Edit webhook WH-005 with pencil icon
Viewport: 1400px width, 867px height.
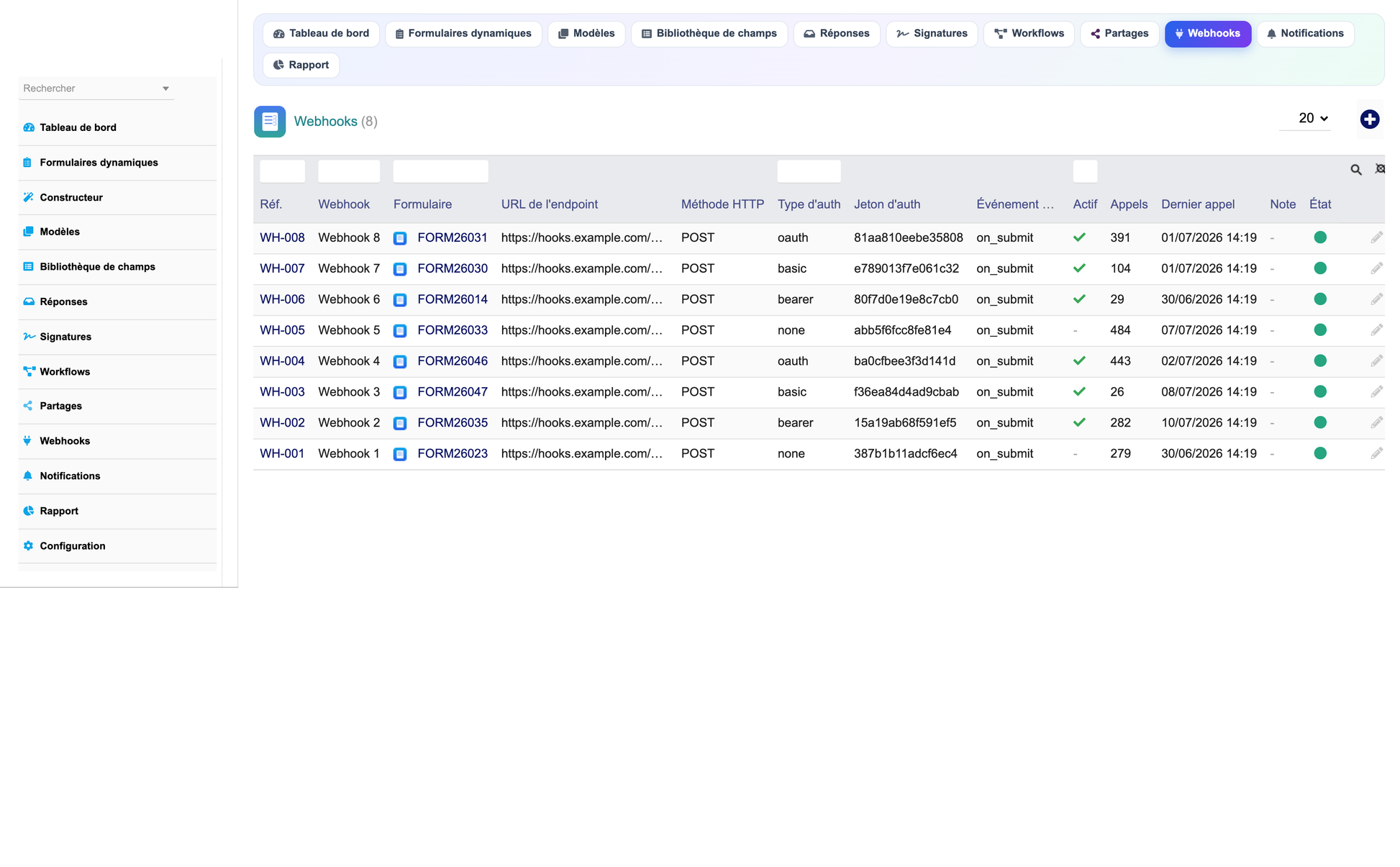1376,330
